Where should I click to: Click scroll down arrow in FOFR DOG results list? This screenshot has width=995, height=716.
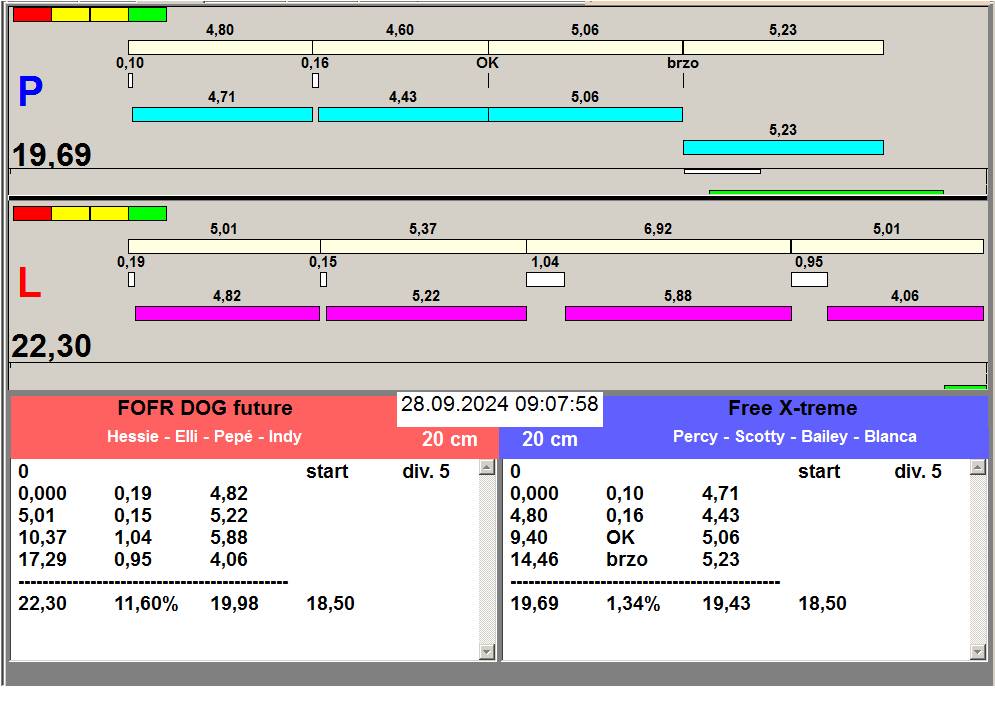(x=487, y=651)
